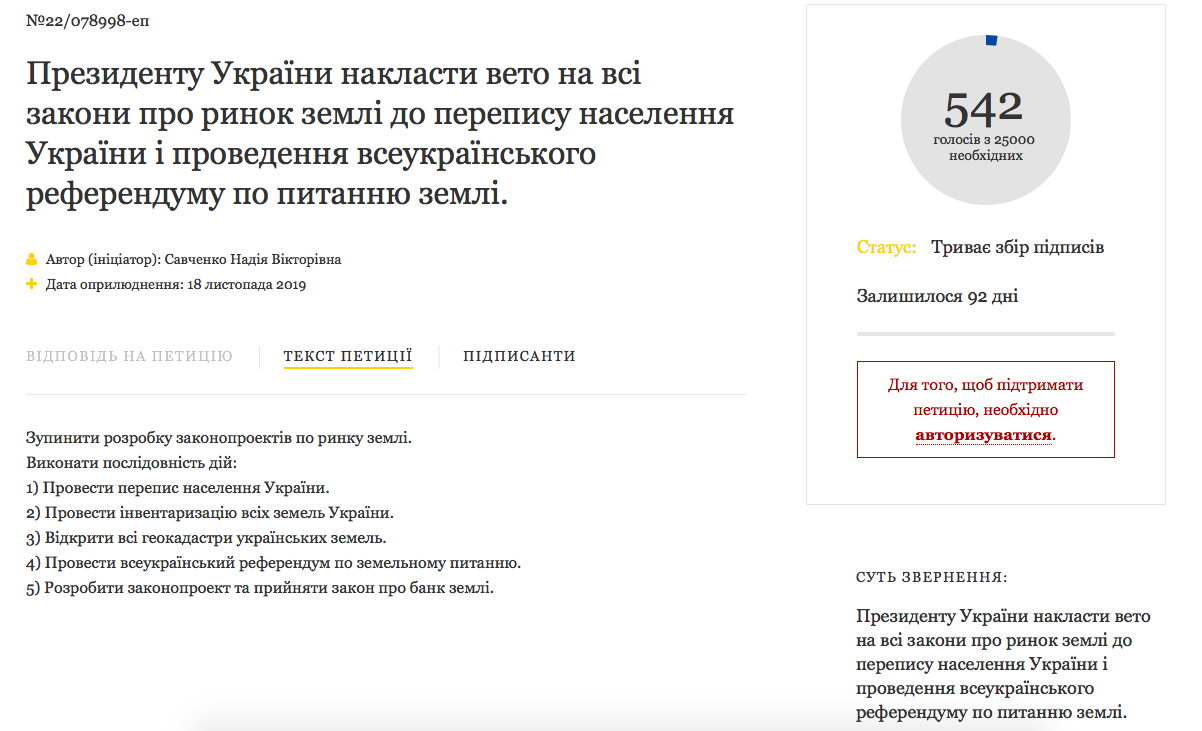The width and height of the screenshot is (1202, 731).
Task: Click the yellow author person icon
Action: [x=32, y=260]
